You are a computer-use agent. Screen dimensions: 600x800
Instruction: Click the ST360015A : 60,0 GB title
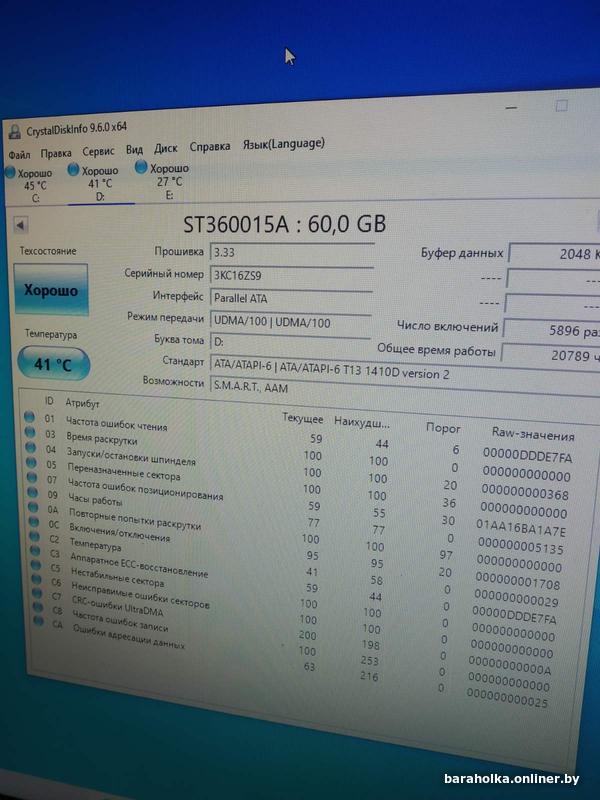285,224
